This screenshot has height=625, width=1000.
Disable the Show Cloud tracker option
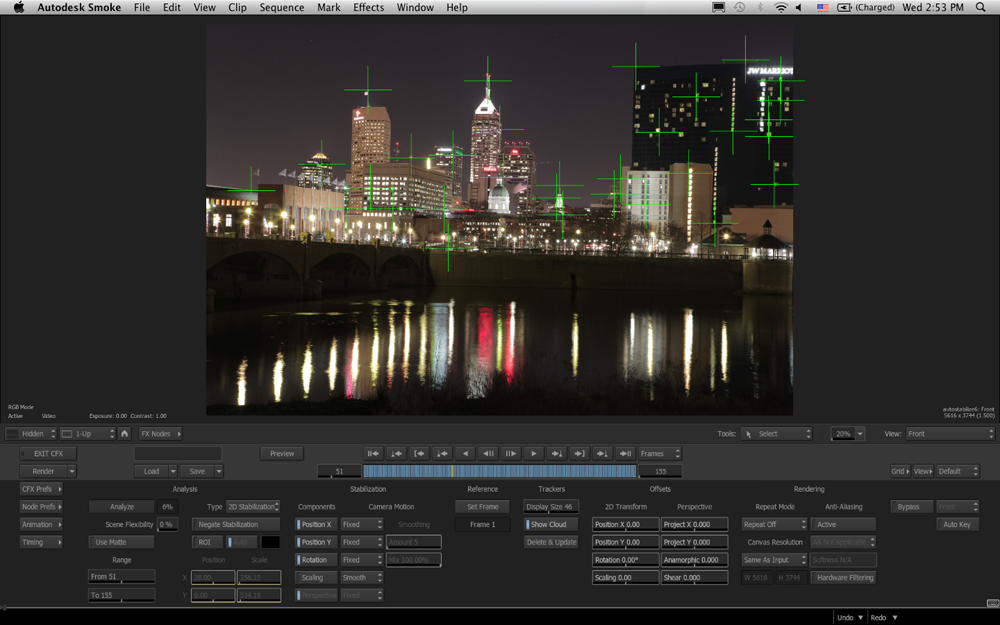(550, 524)
